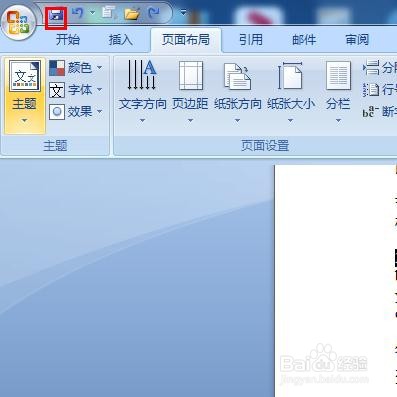Redo the last action
397x397 pixels.
click(x=154, y=13)
